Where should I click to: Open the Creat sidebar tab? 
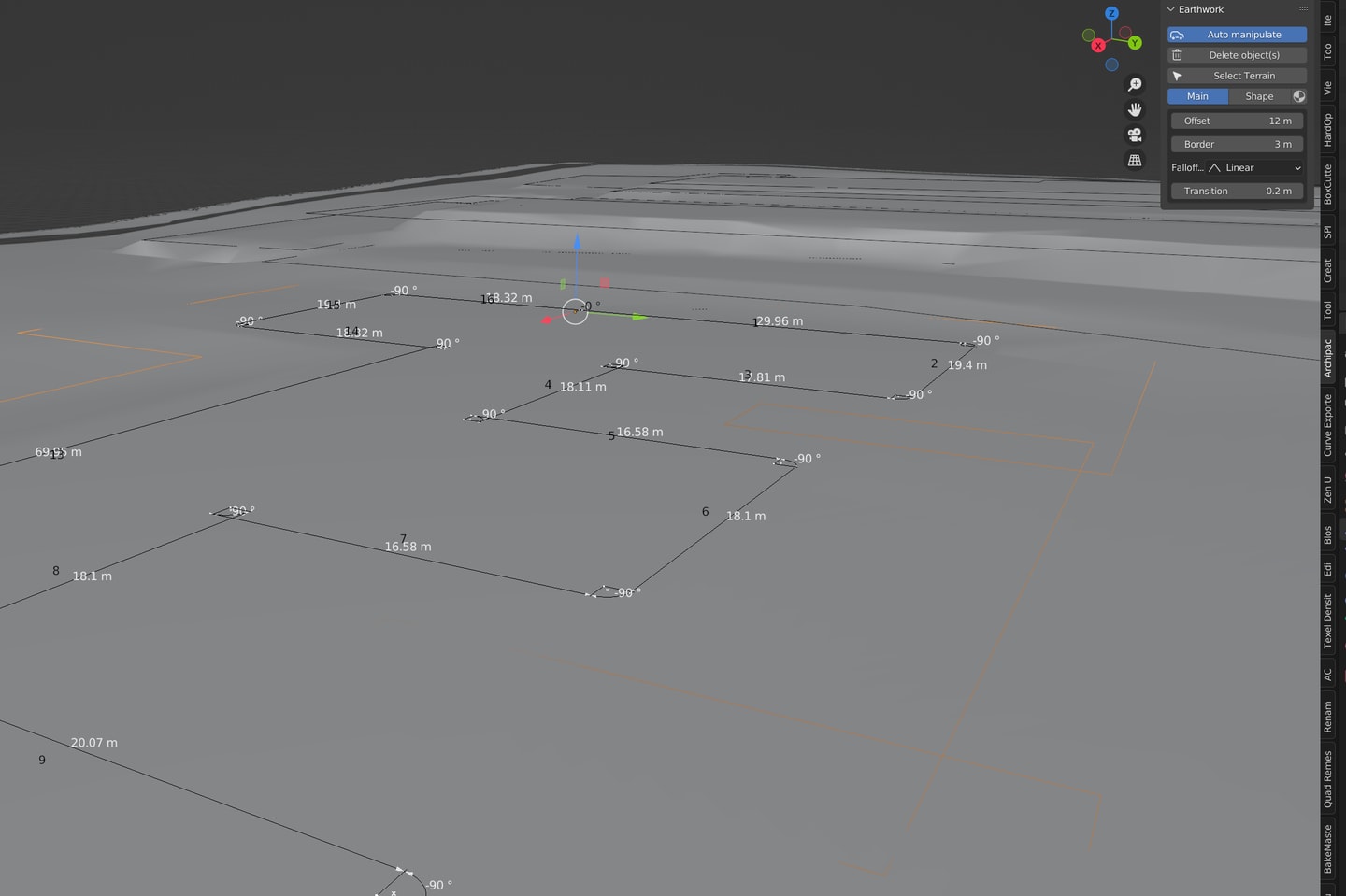click(1327, 271)
